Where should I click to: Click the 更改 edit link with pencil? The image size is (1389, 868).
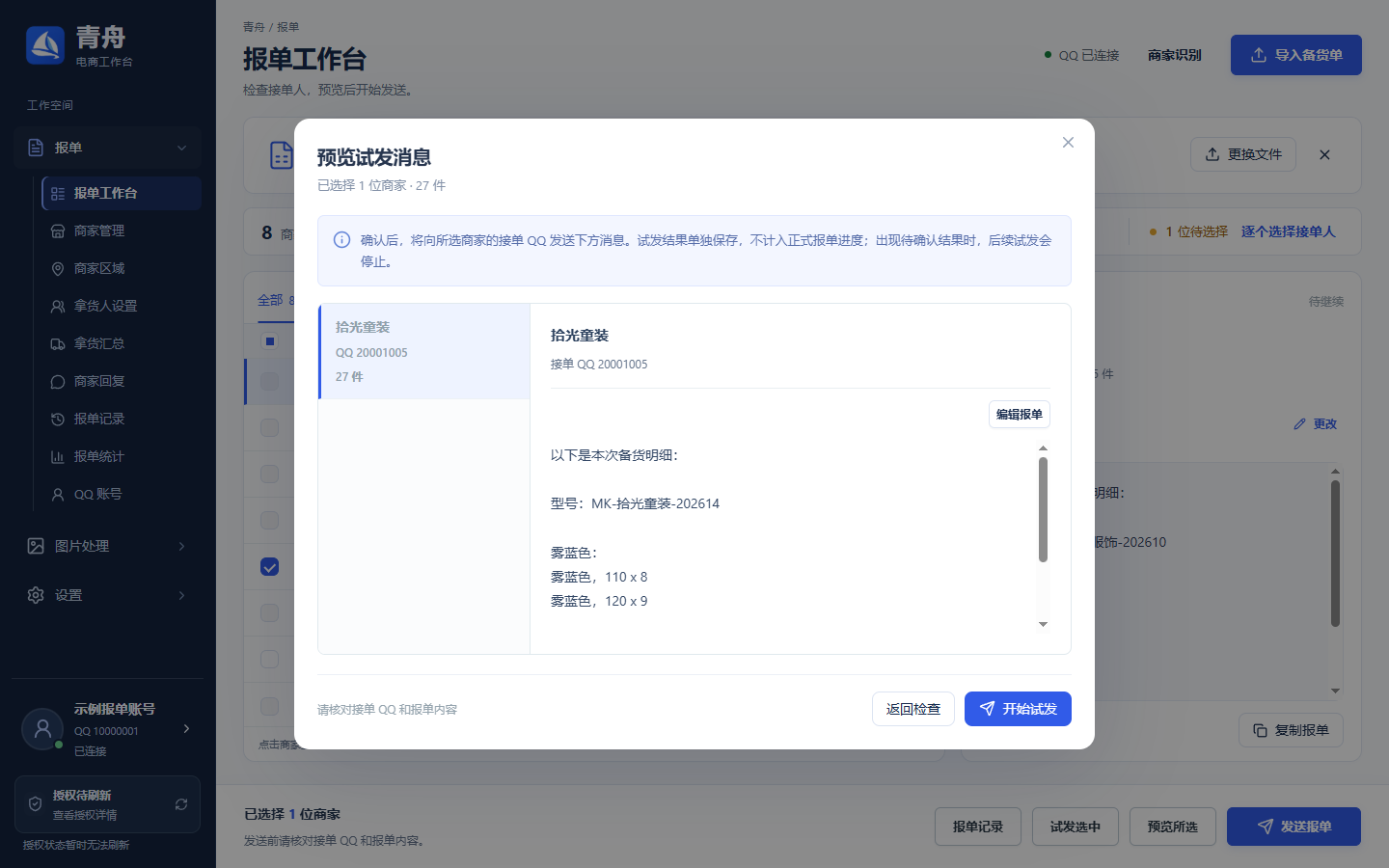click(1316, 423)
